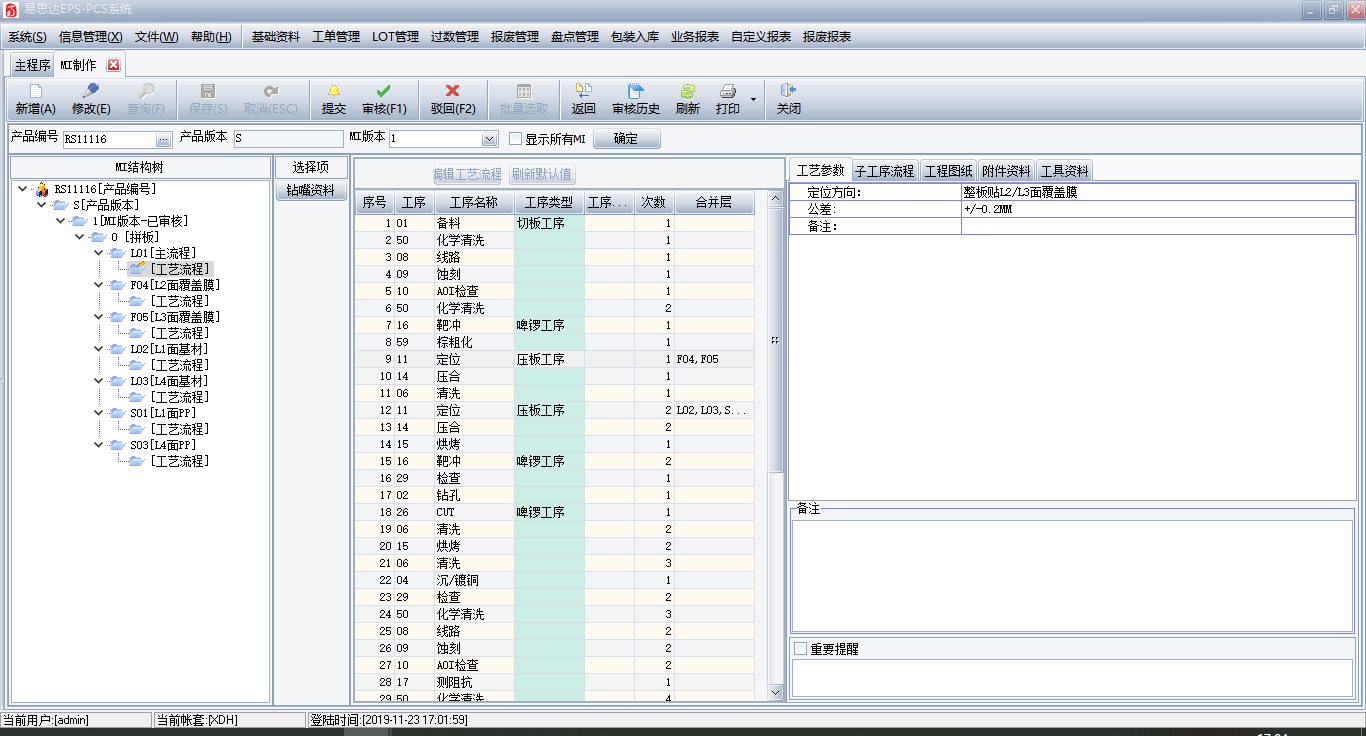Click the 新增(A) toolbar icon
Viewport: 1366px width, 736px height.
point(35,99)
